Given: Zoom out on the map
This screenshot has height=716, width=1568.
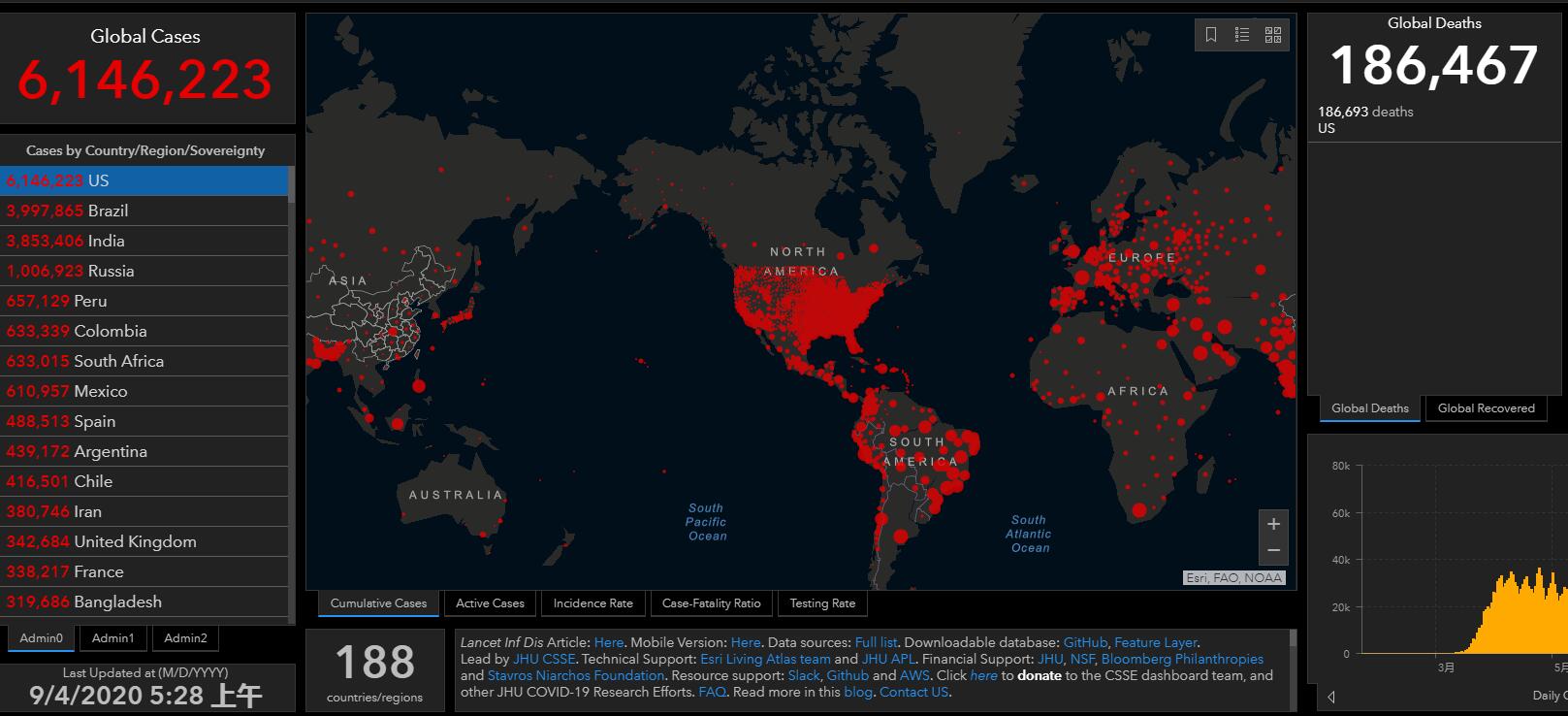Looking at the screenshot, I should pos(1273,551).
